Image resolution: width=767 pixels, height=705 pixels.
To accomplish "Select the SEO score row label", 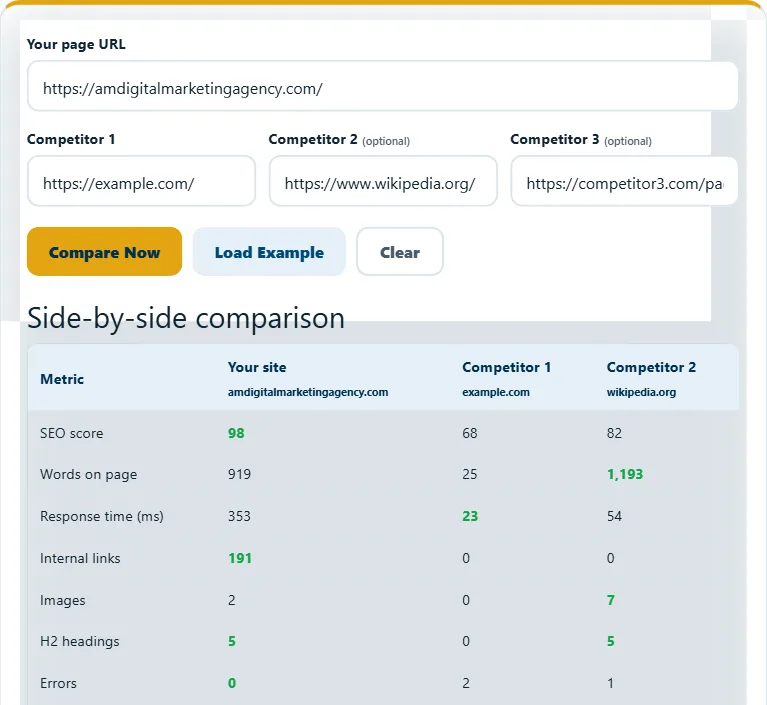I will click(71, 433).
